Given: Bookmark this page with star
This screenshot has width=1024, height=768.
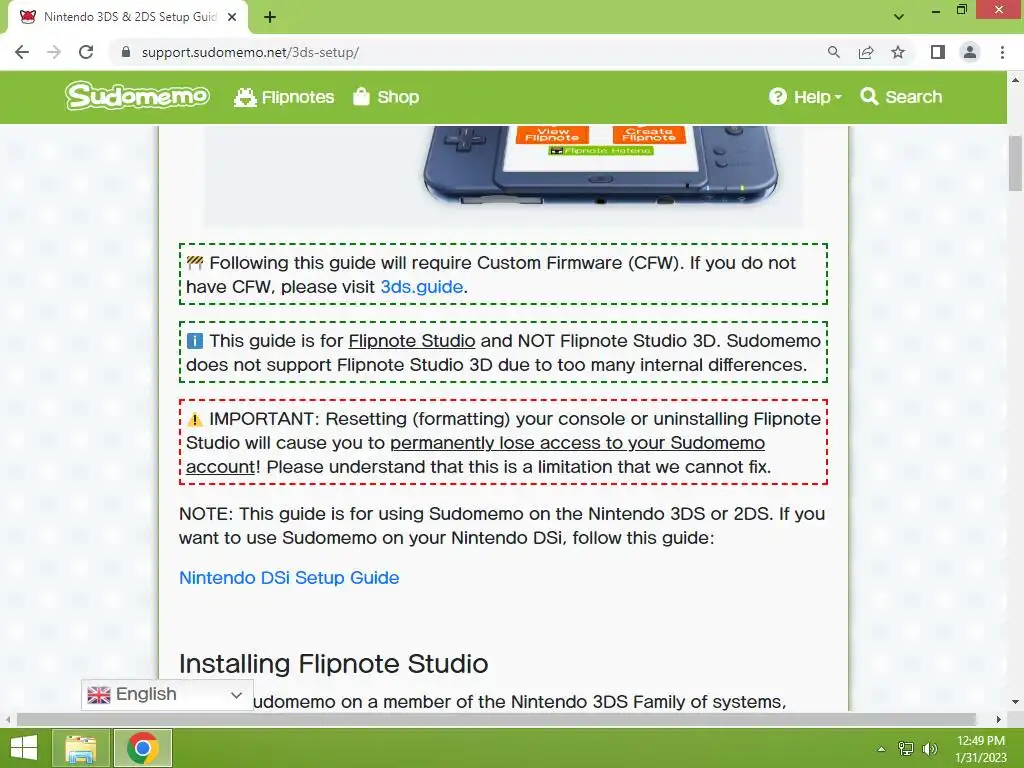Looking at the screenshot, I should tap(898, 52).
